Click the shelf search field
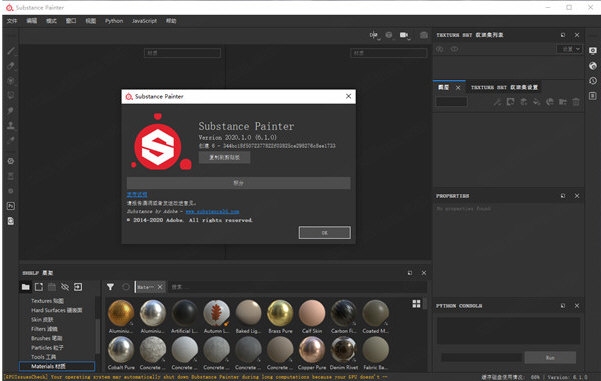Screen dimensions: 601x381 (297, 287)
